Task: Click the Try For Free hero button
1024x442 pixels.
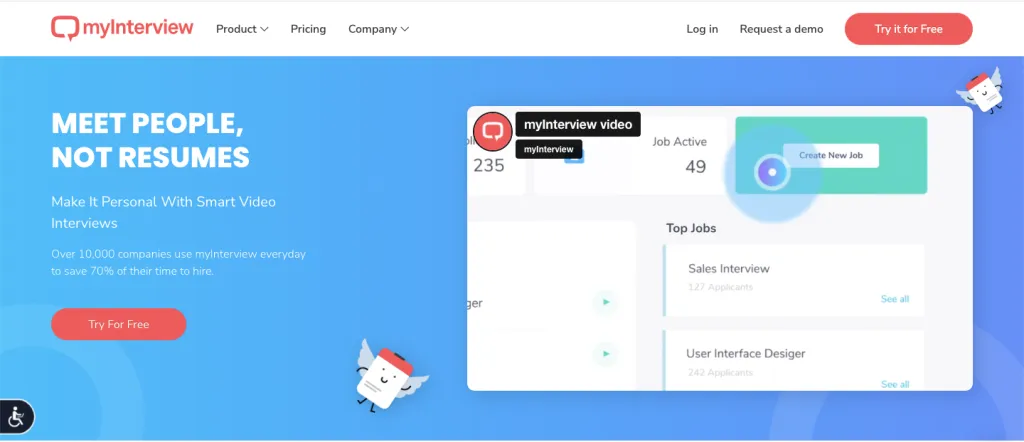Action: [119, 324]
